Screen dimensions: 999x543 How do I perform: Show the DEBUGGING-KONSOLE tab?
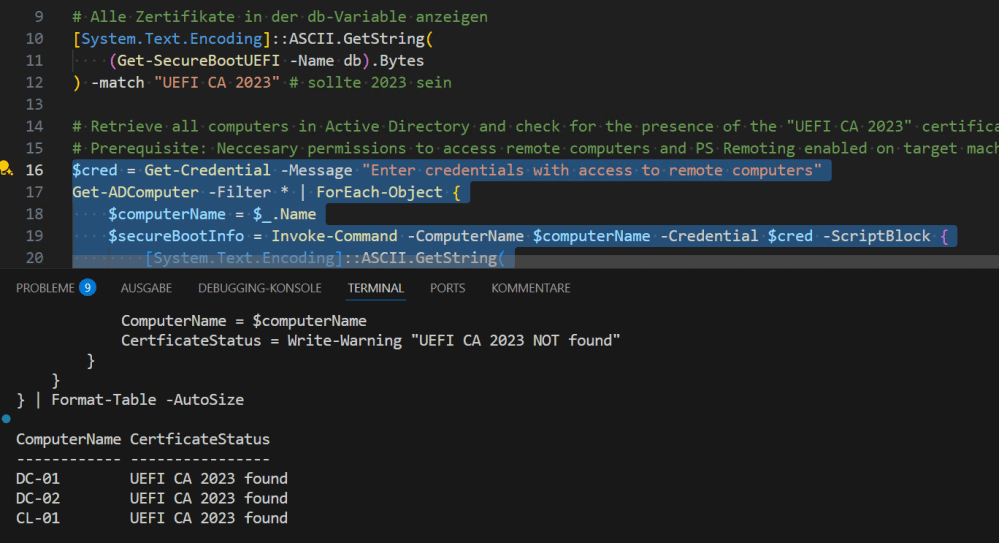pyautogui.click(x=259, y=288)
